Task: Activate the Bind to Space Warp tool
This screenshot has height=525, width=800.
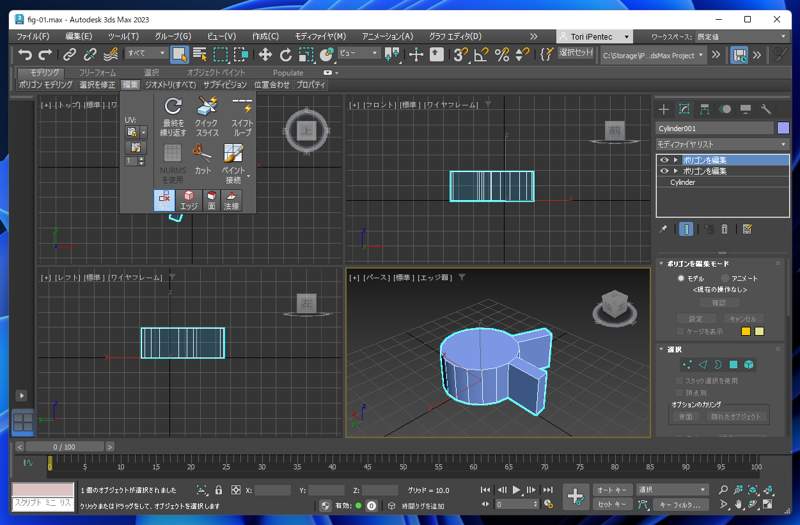Action: tap(111, 54)
